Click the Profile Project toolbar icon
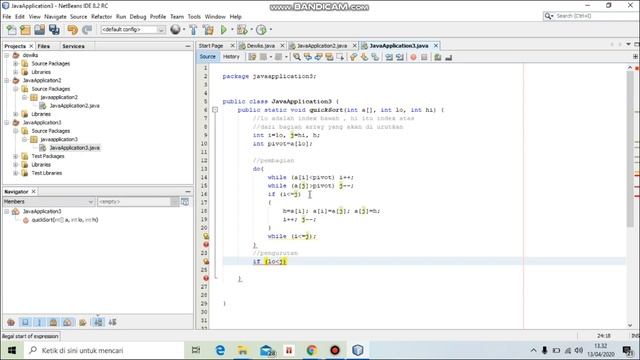The image size is (640, 360). click(261, 30)
